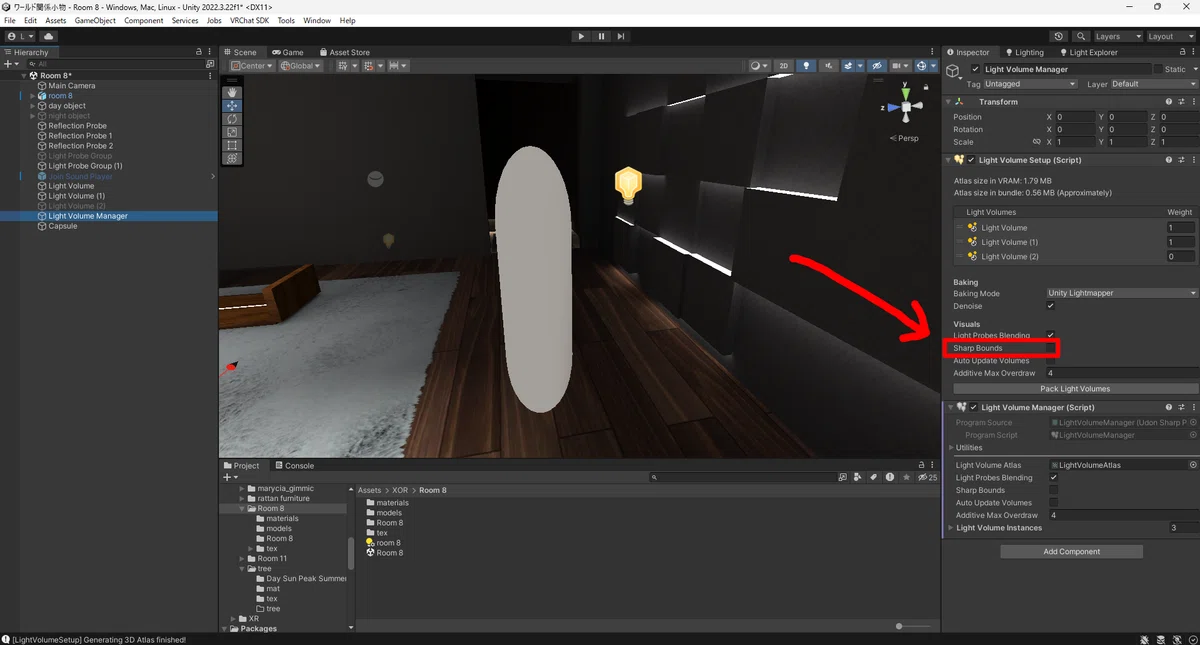The image size is (1200, 645).
Task: Collapse the Transform component
Action: click(x=948, y=102)
